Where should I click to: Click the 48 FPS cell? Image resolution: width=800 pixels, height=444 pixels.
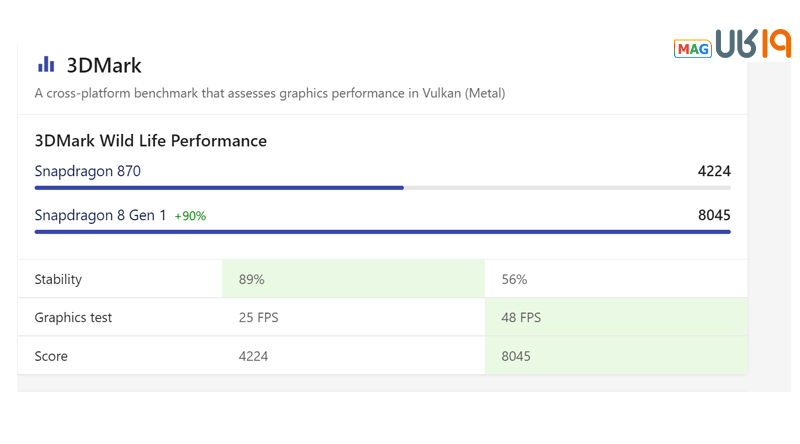coord(521,317)
